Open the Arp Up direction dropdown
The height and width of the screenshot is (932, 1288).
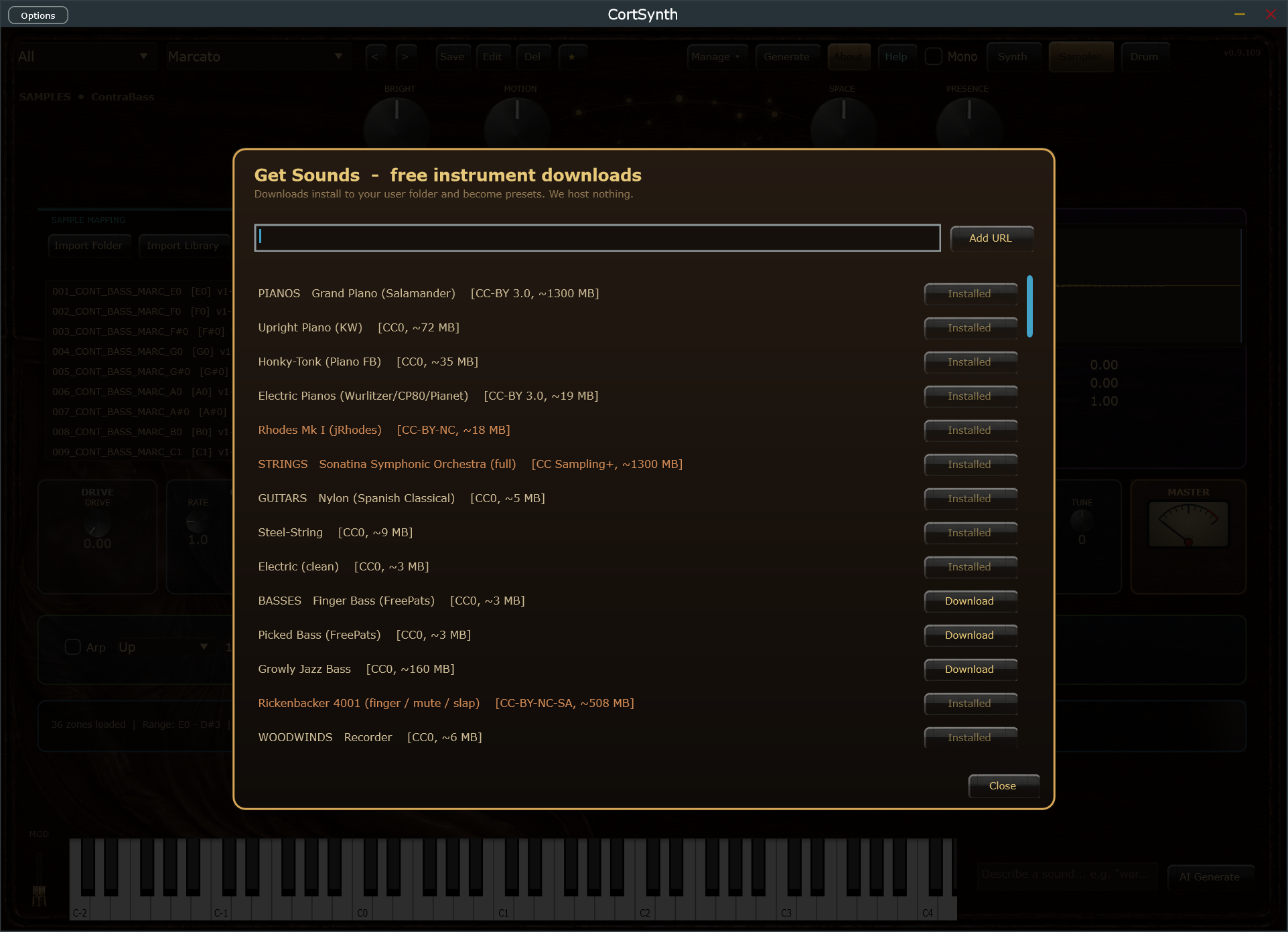tap(163, 647)
